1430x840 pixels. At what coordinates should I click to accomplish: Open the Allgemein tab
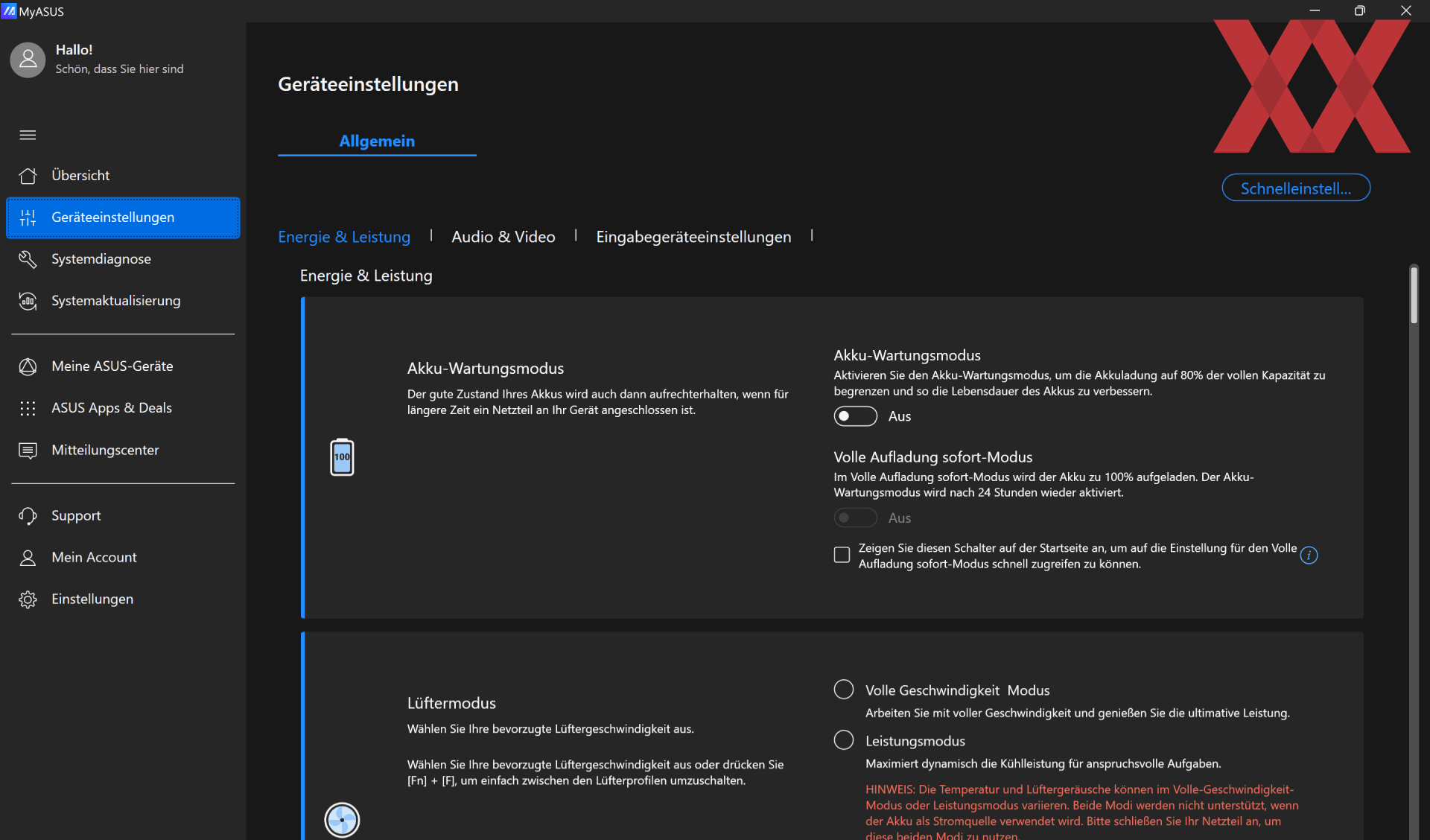coord(377,141)
